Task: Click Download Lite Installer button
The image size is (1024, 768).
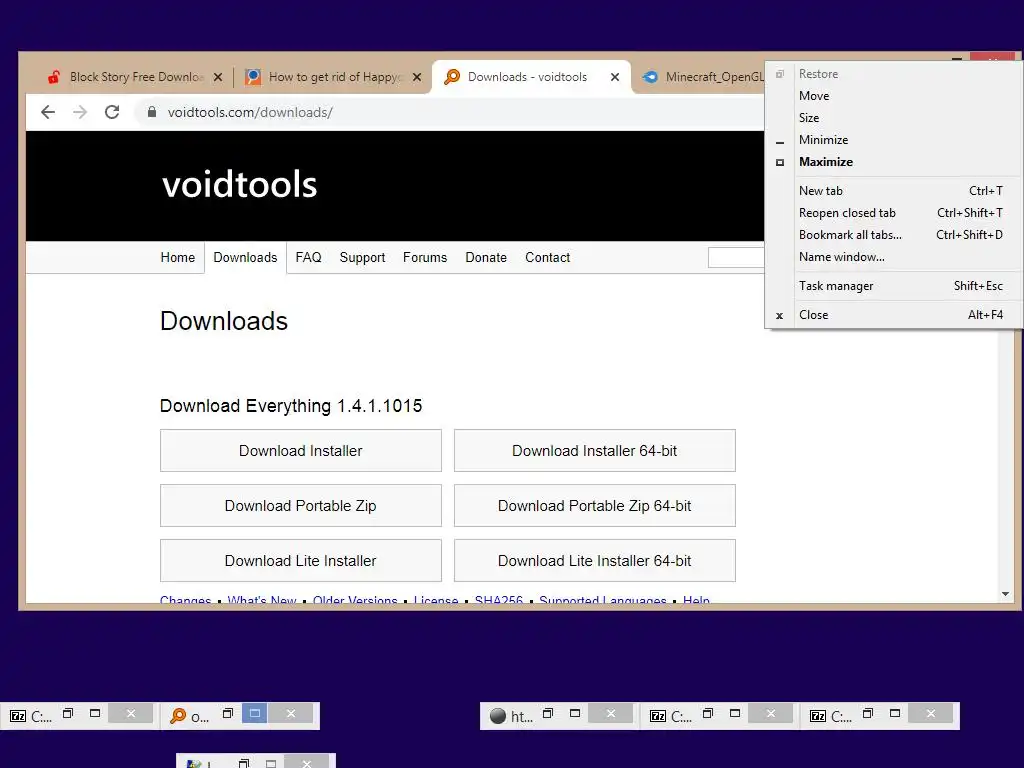Action: pos(301,560)
